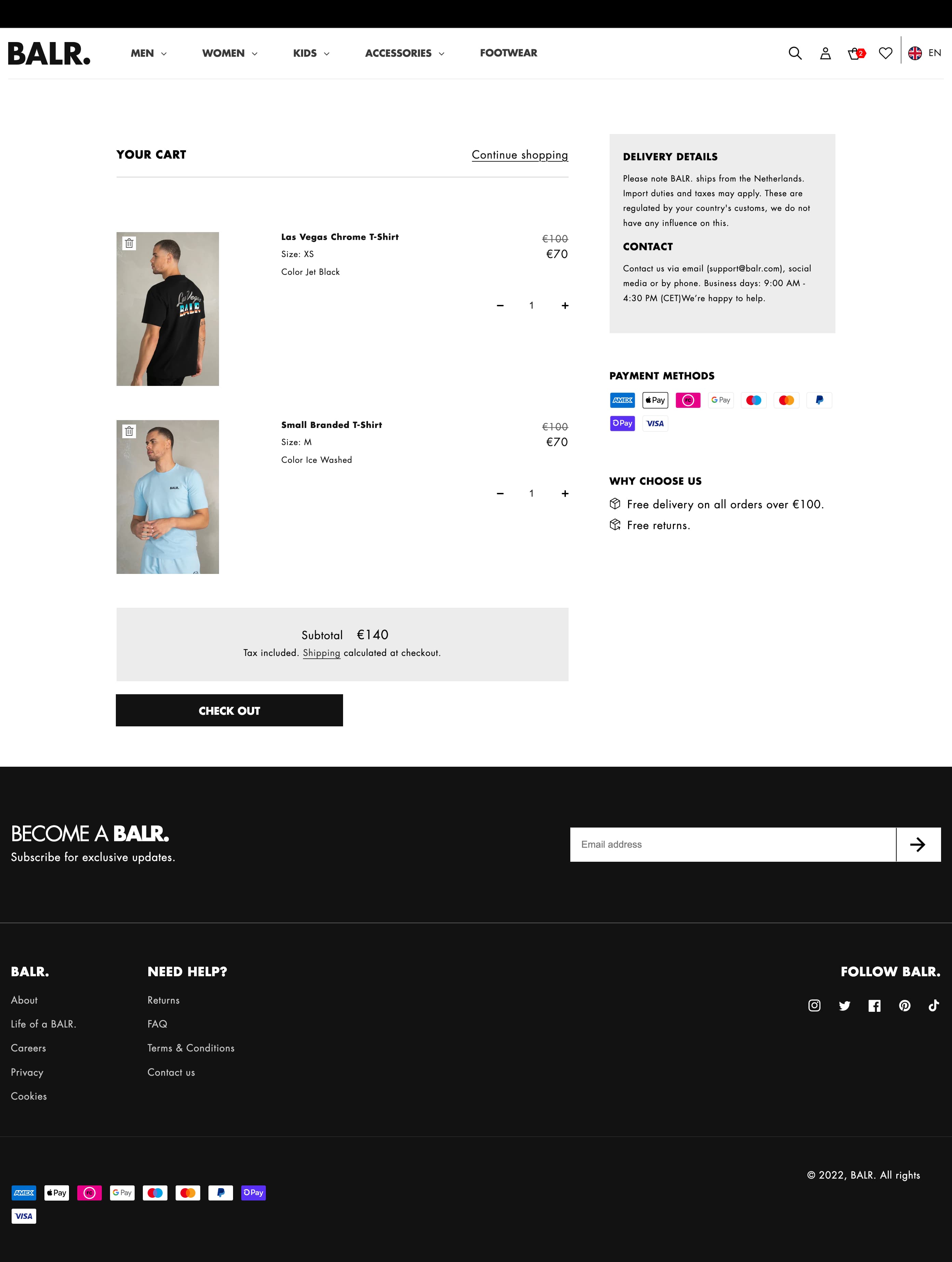Expand the WOMEN menu dropdown
Screen dimensions: 952x1262
[230, 53]
